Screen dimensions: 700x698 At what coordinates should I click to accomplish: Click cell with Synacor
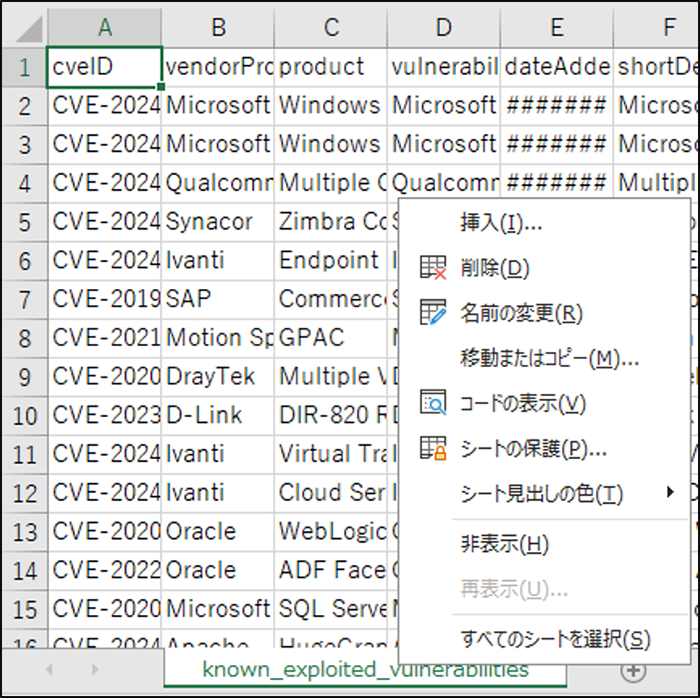point(218,222)
